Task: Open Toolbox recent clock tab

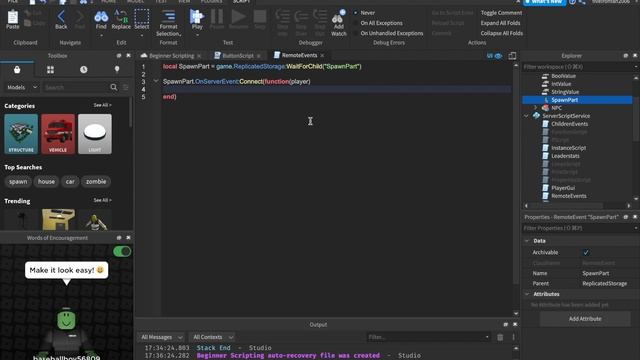Action: [x=84, y=70]
